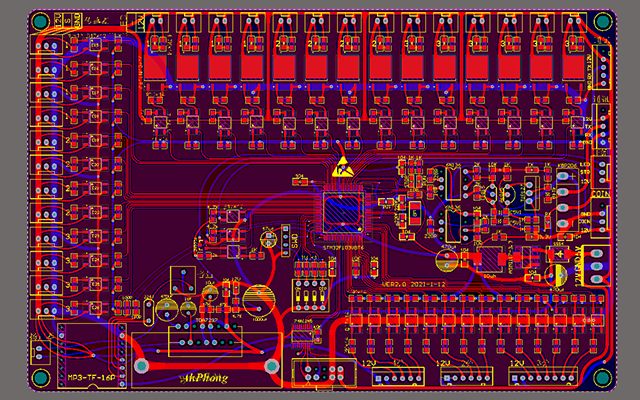The height and width of the screenshot is (400, 640).
Task: Select the ten-pin box header at bottom
Action: (x=324, y=373)
